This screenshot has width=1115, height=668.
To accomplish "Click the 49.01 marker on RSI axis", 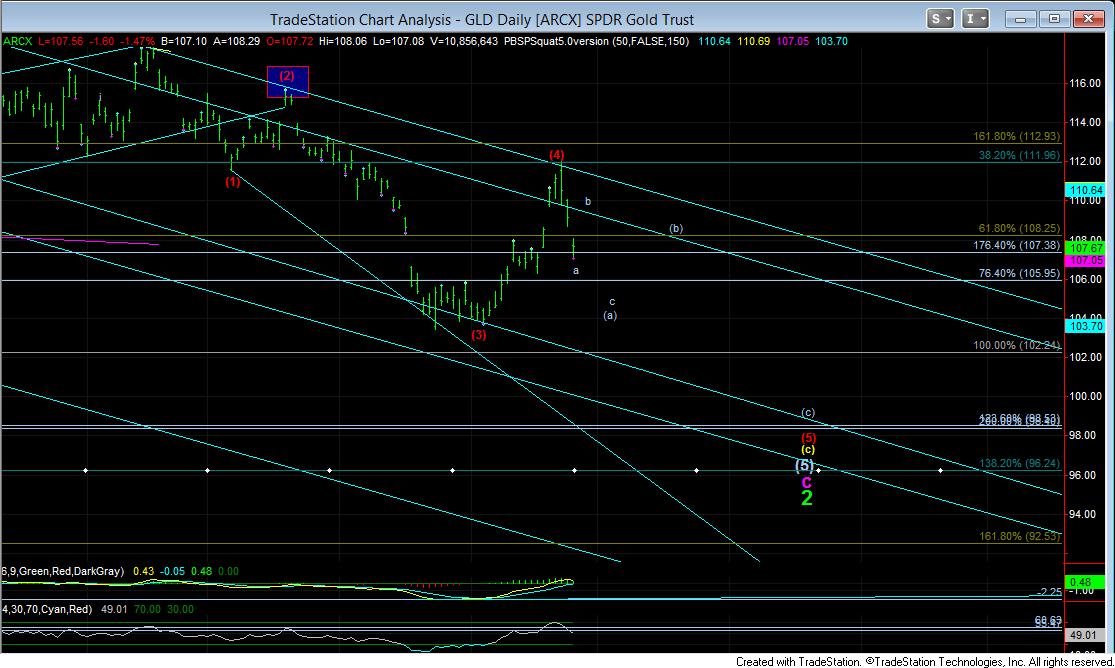I will (x=1085, y=635).
